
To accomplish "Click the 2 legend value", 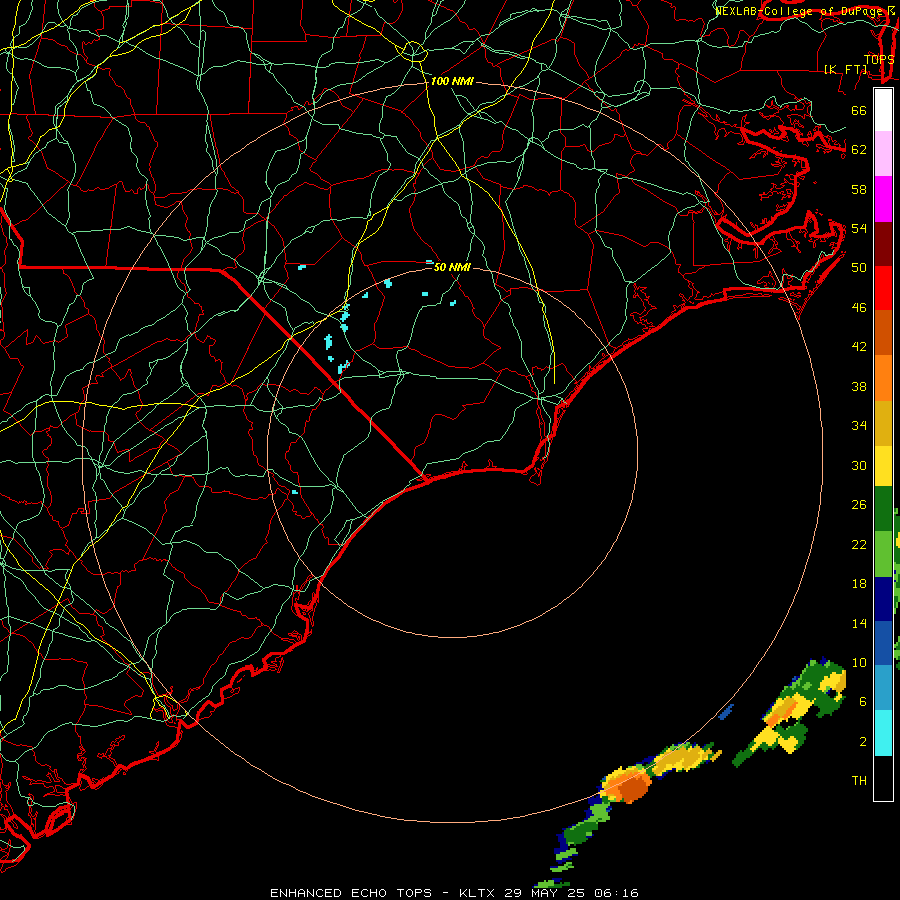I will pos(862,741).
